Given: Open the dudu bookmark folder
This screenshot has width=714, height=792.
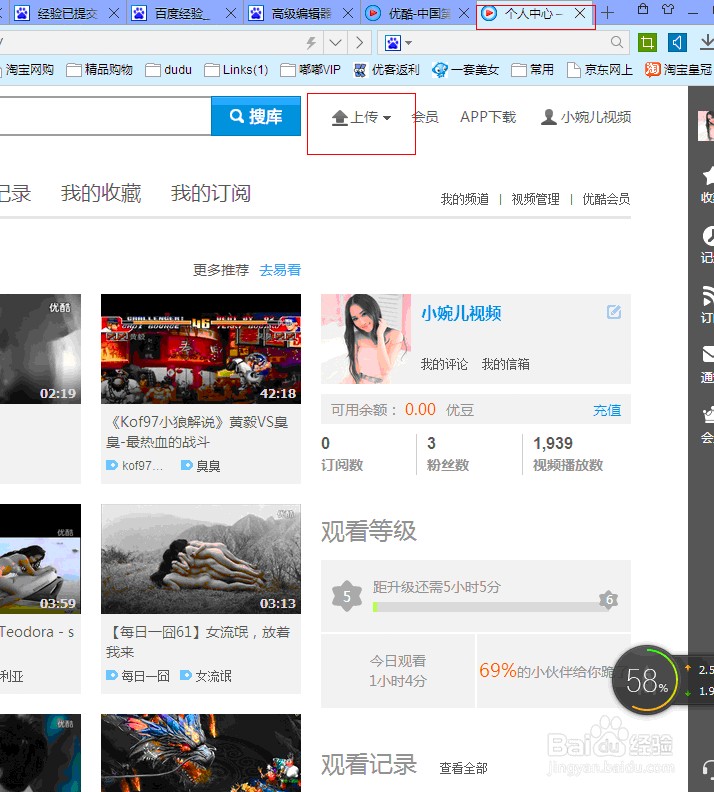Looking at the screenshot, I should pyautogui.click(x=169, y=70).
